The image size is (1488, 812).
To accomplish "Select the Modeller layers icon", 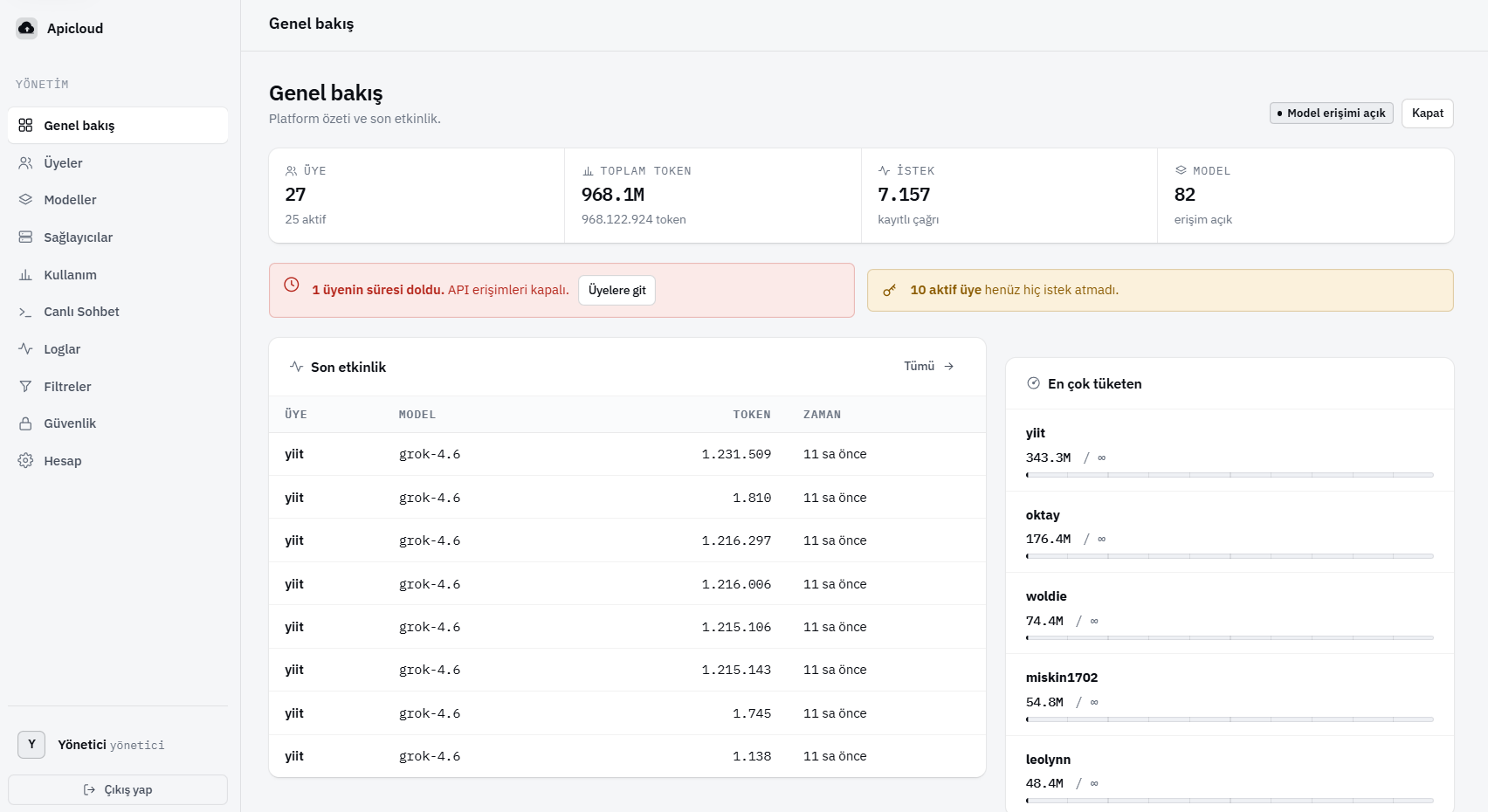I will 25,200.
